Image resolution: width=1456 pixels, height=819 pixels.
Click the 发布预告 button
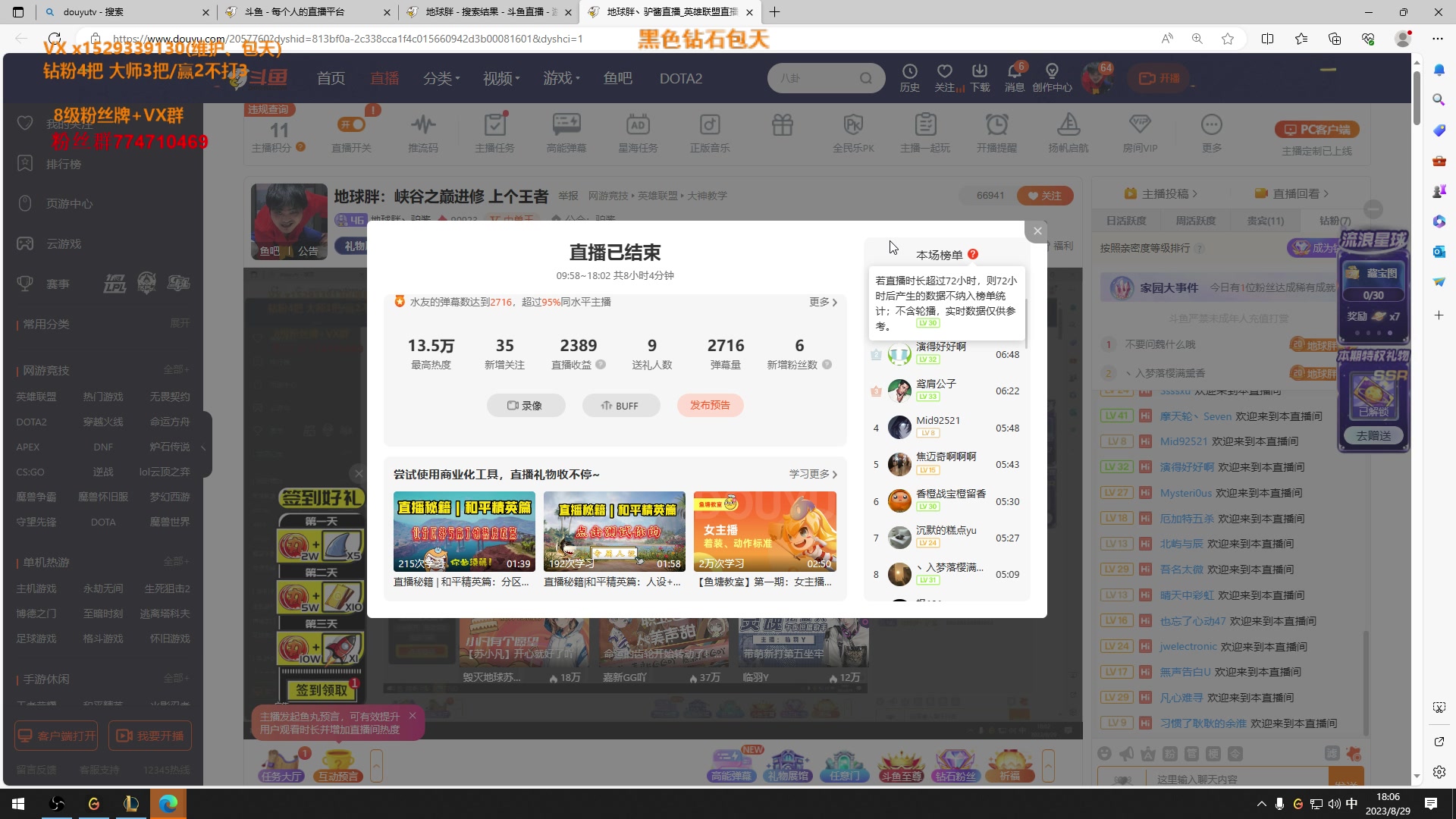[x=710, y=405]
